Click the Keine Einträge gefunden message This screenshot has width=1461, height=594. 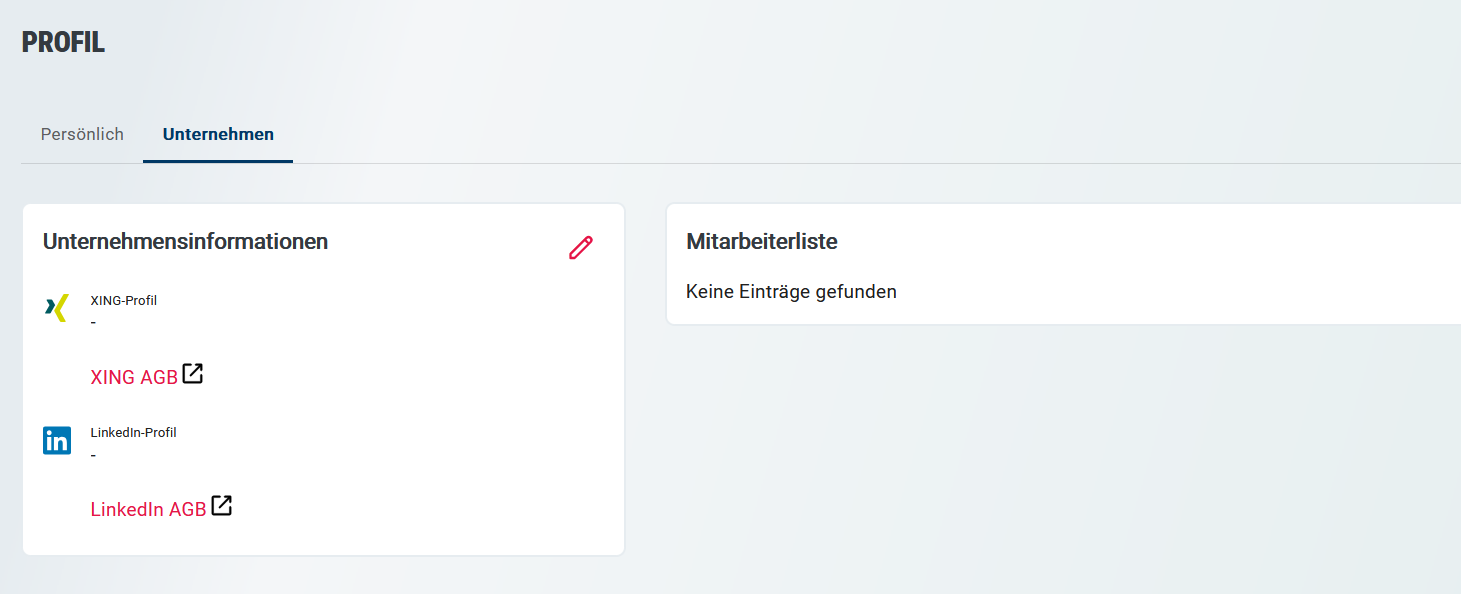tap(790, 291)
